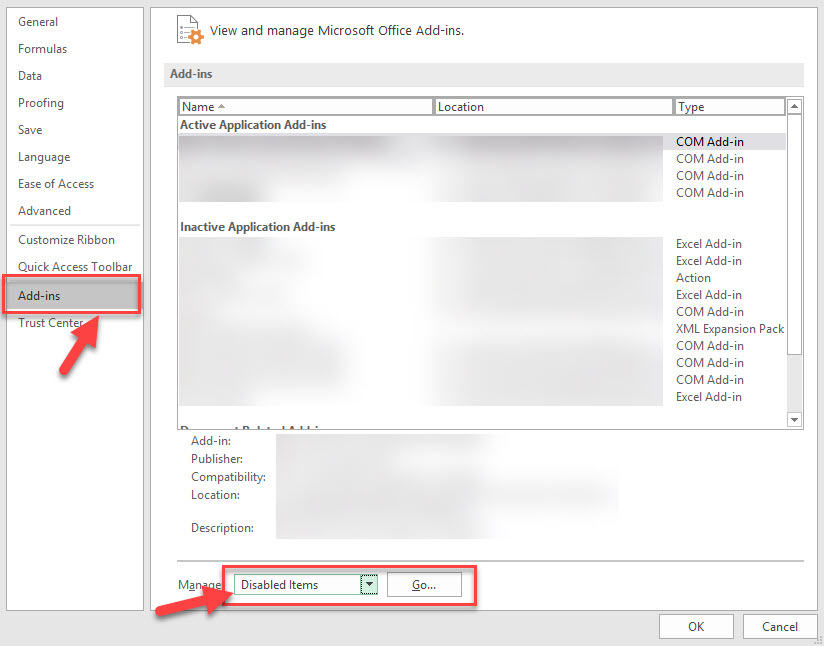
Task: Open Quick Access Toolbar settings
Action: (75, 267)
